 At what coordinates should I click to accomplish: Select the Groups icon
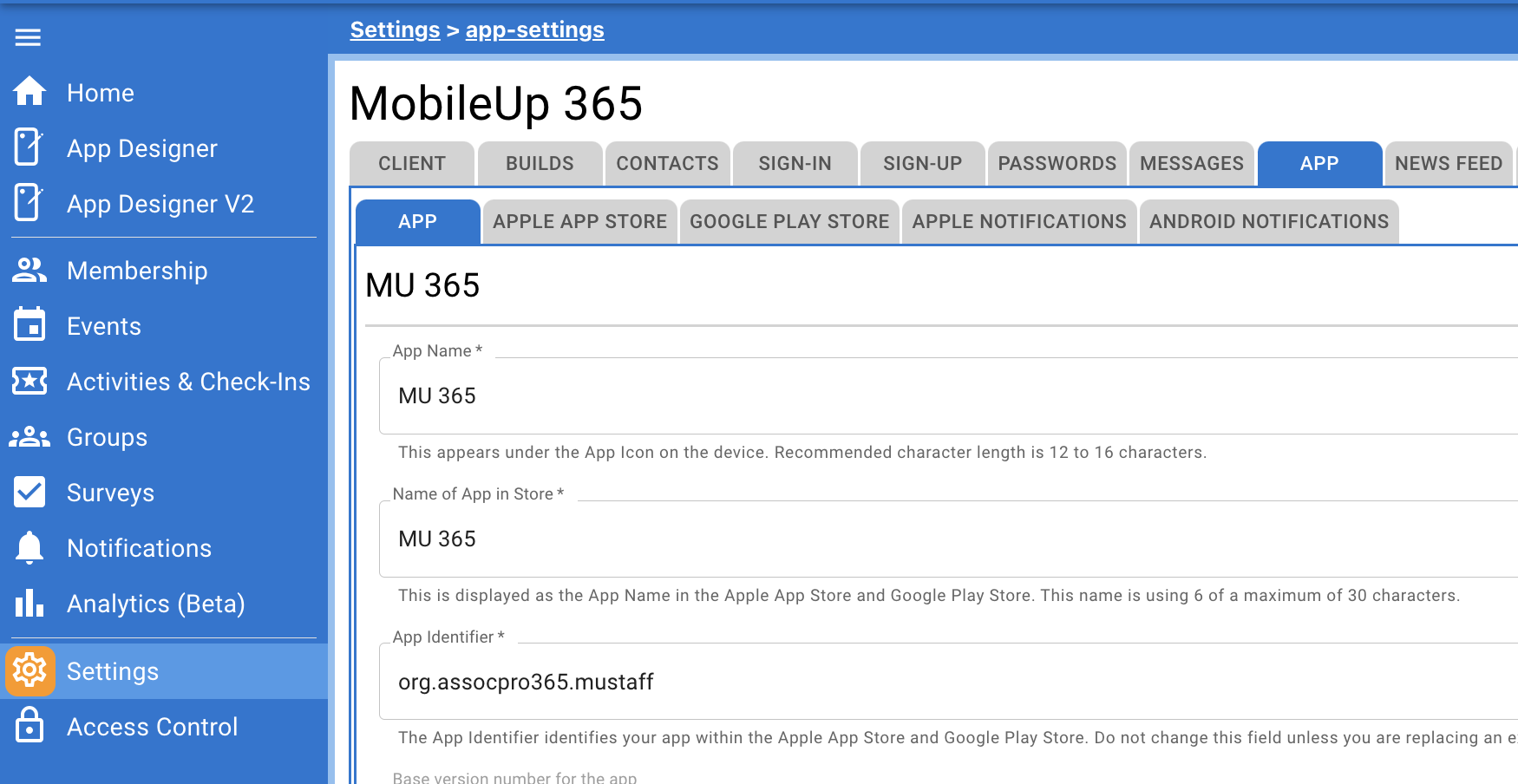(x=29, y=436)
